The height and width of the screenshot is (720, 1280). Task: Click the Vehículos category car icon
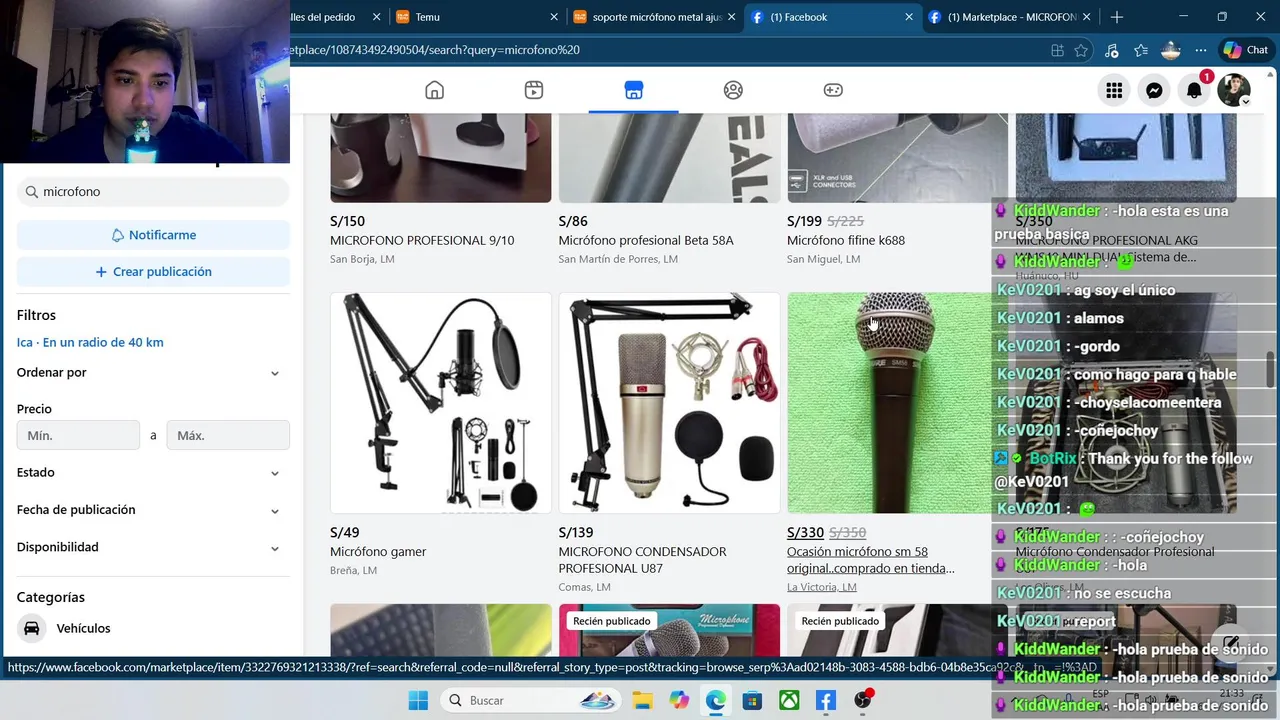32,628
